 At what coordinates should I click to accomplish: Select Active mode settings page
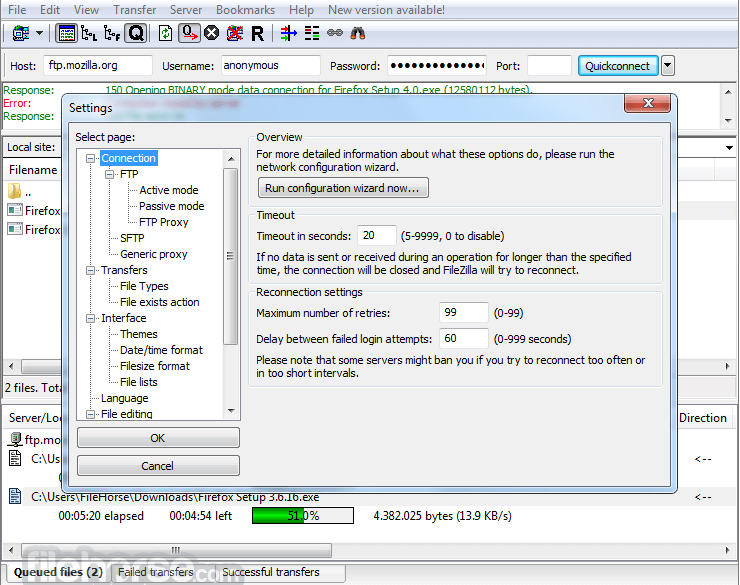(x=168, y=190)
